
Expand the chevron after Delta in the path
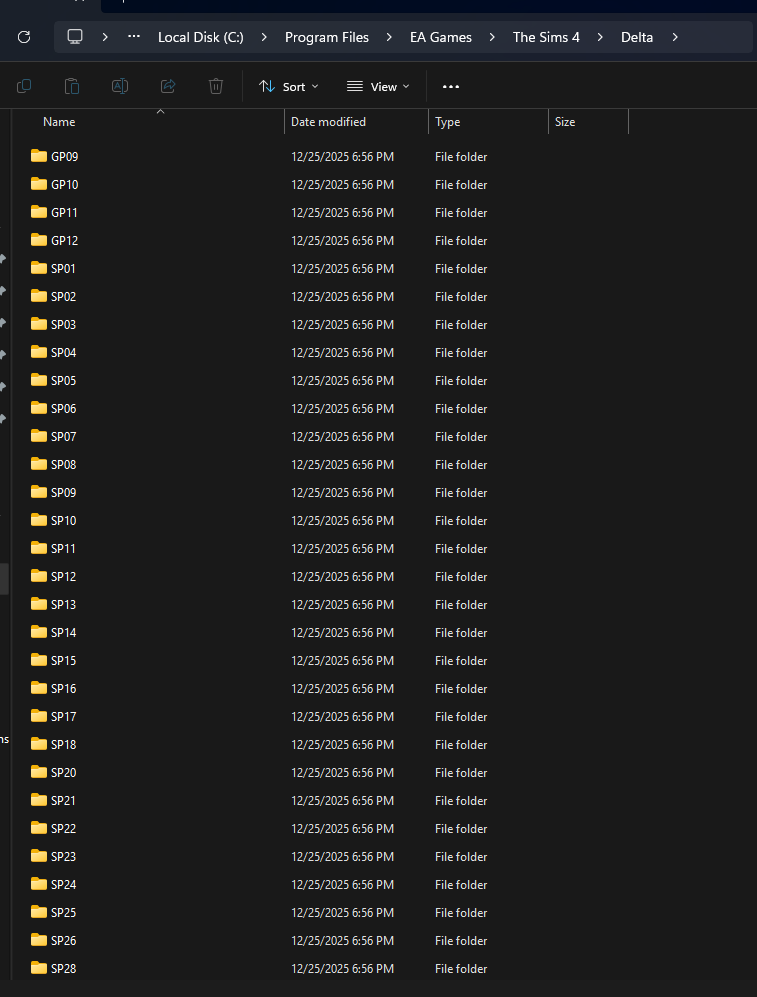point(676,37)
